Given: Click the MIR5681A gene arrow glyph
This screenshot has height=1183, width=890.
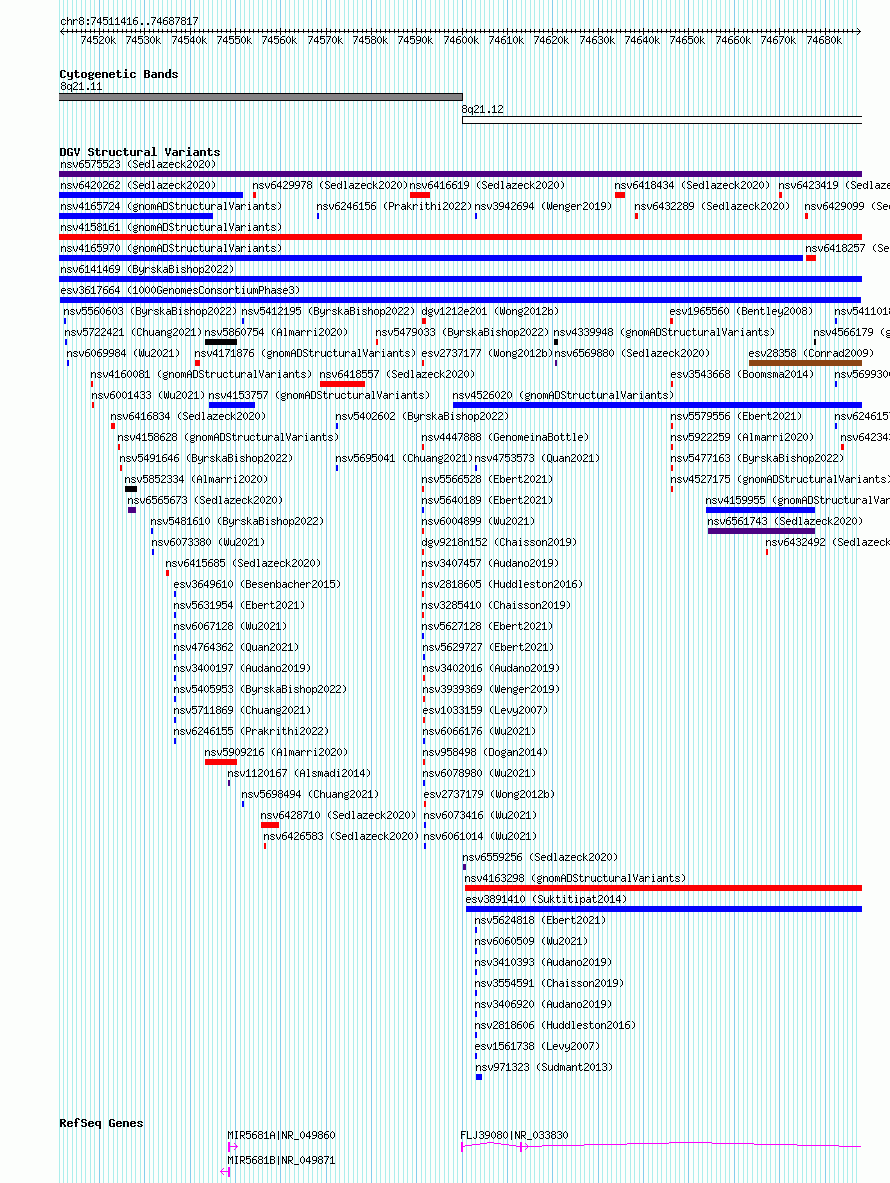Looking at the screenshot, I should (x=232, y=1147).
